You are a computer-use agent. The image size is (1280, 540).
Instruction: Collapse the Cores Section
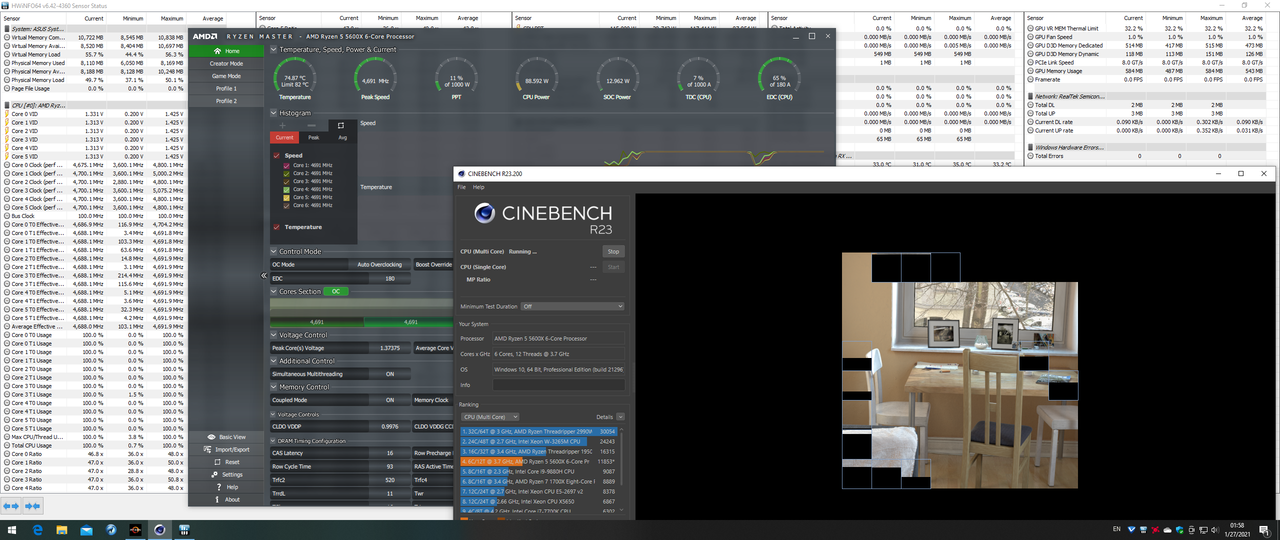[x=275, y=291]
